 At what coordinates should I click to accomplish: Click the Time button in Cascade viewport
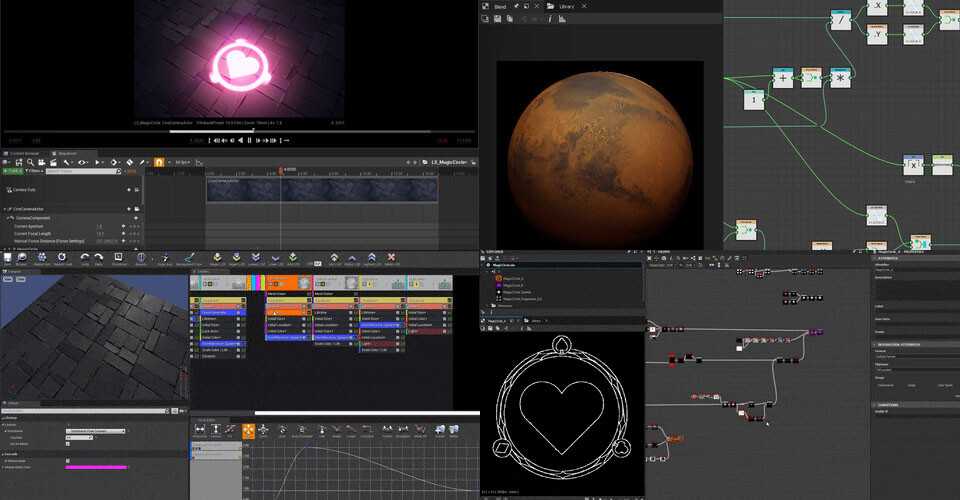point(21,279)
